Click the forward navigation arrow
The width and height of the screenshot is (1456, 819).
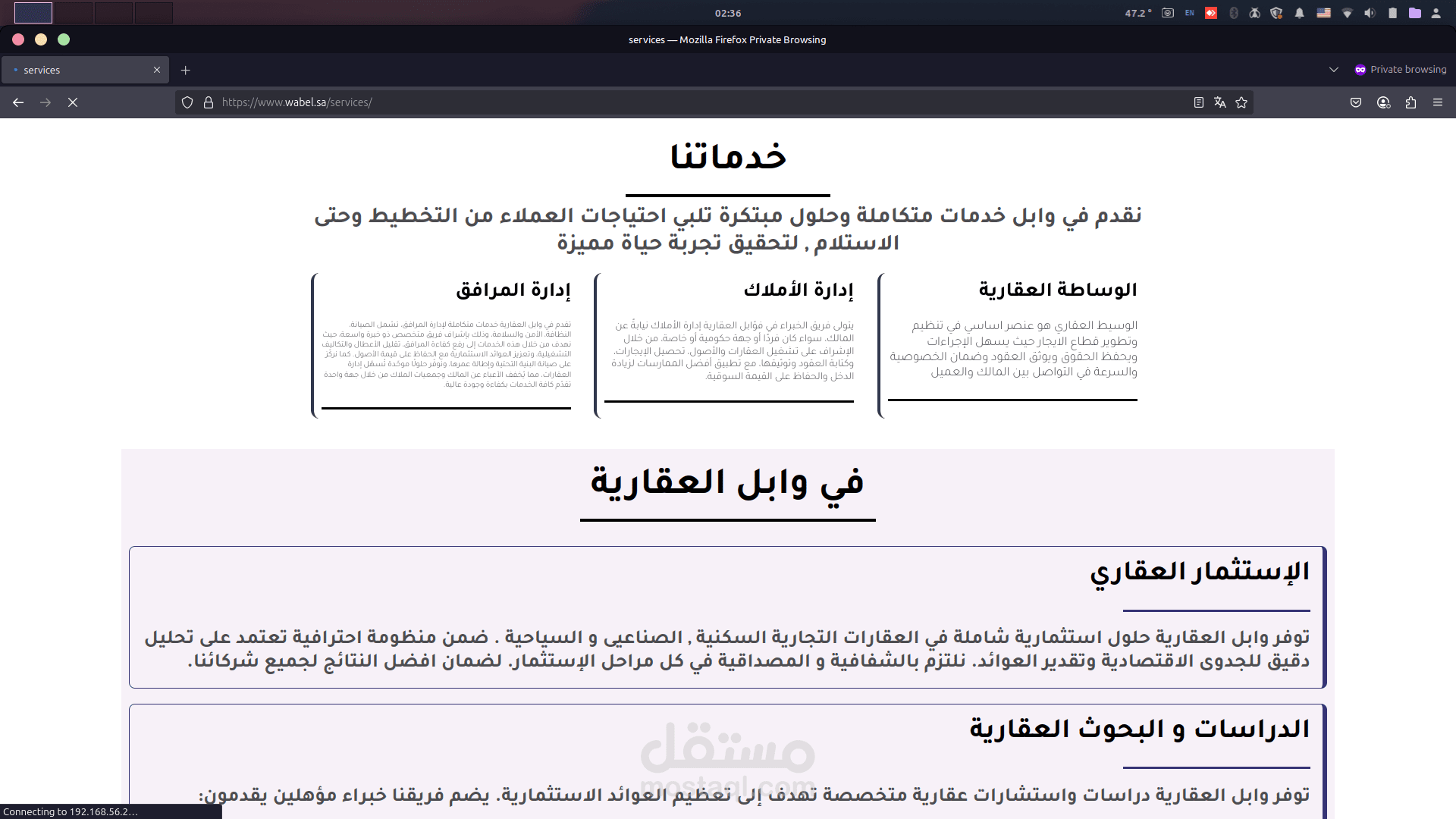point(45,102)
